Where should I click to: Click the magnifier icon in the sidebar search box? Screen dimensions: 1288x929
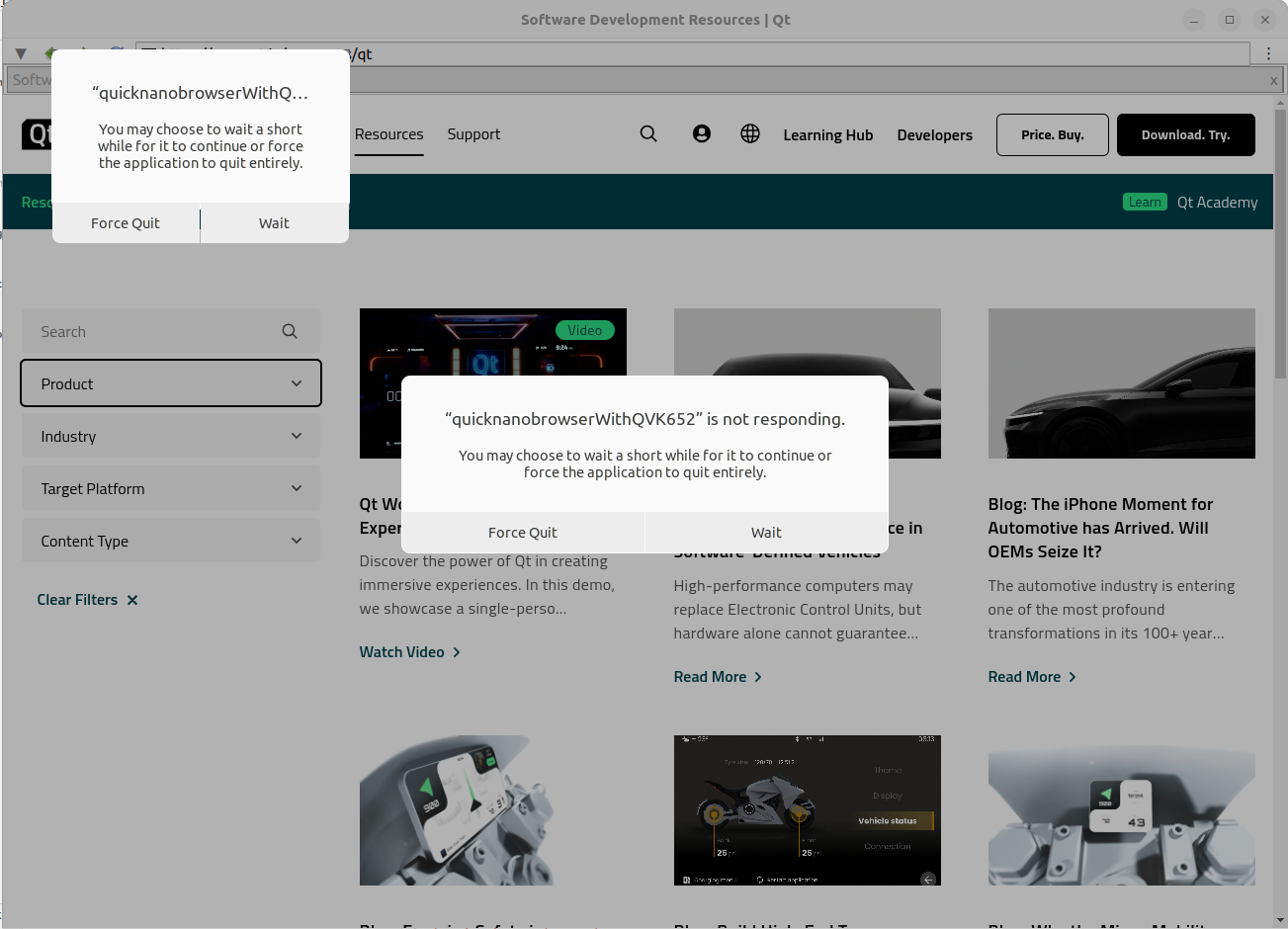coord(290,332)
